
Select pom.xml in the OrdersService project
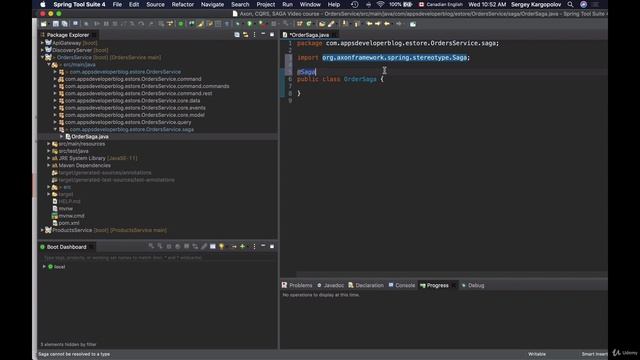[x=69, y=223]
